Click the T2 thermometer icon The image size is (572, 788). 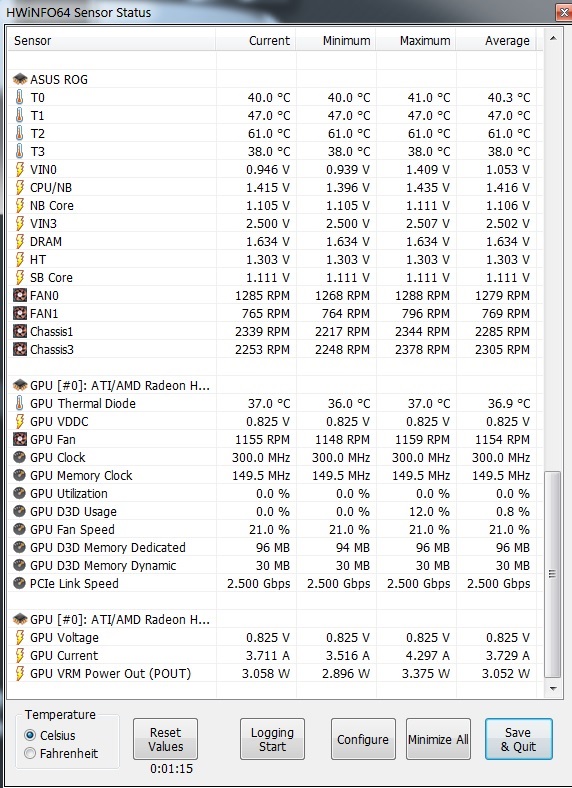click(x=20, y=134)
